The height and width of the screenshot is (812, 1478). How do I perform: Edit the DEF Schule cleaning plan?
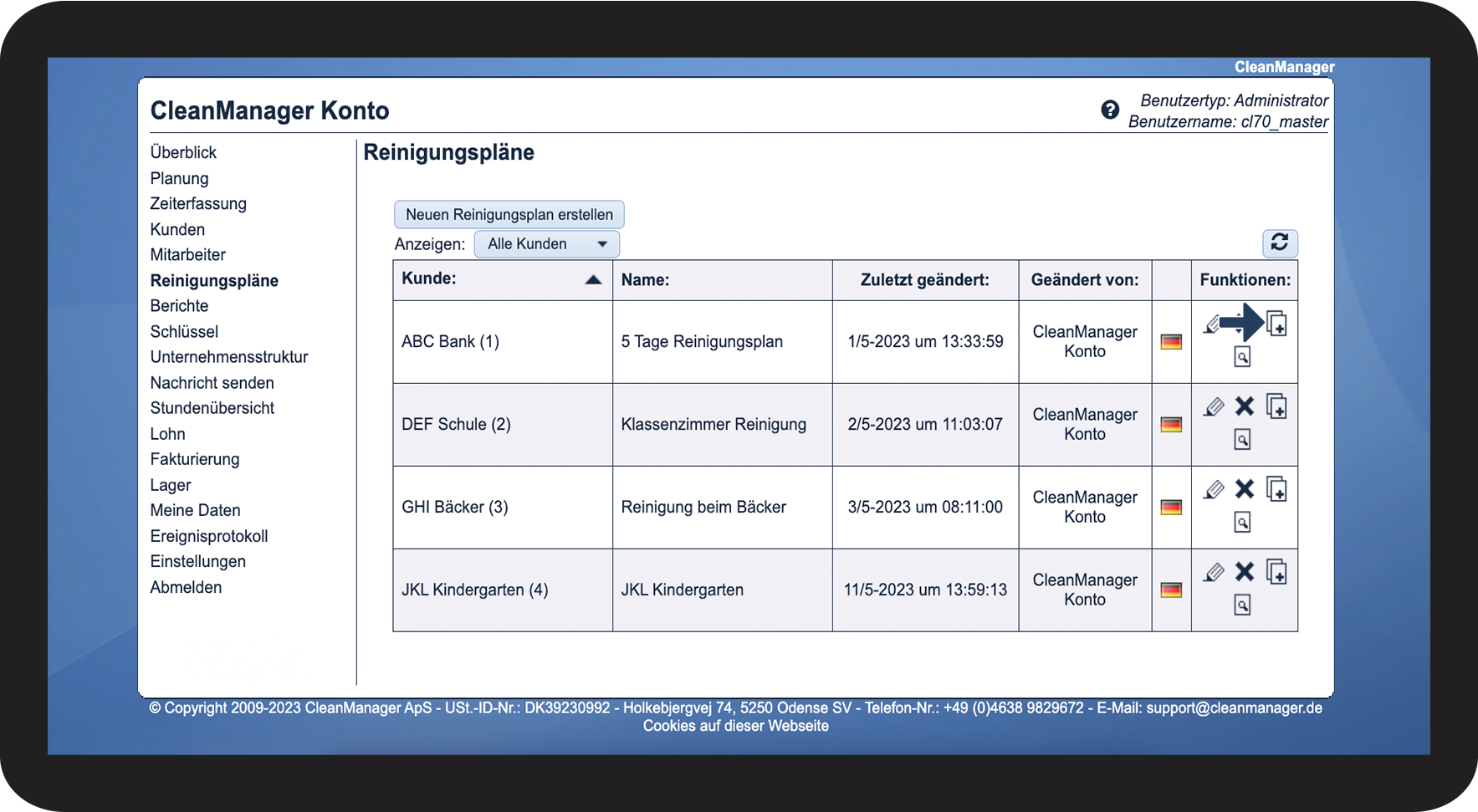pyautogui.click(x=1214, y=407)
